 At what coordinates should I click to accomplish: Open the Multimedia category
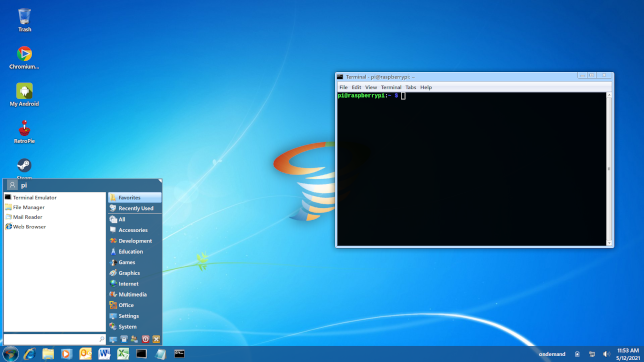pyautogui.click(x=135, y=294)
